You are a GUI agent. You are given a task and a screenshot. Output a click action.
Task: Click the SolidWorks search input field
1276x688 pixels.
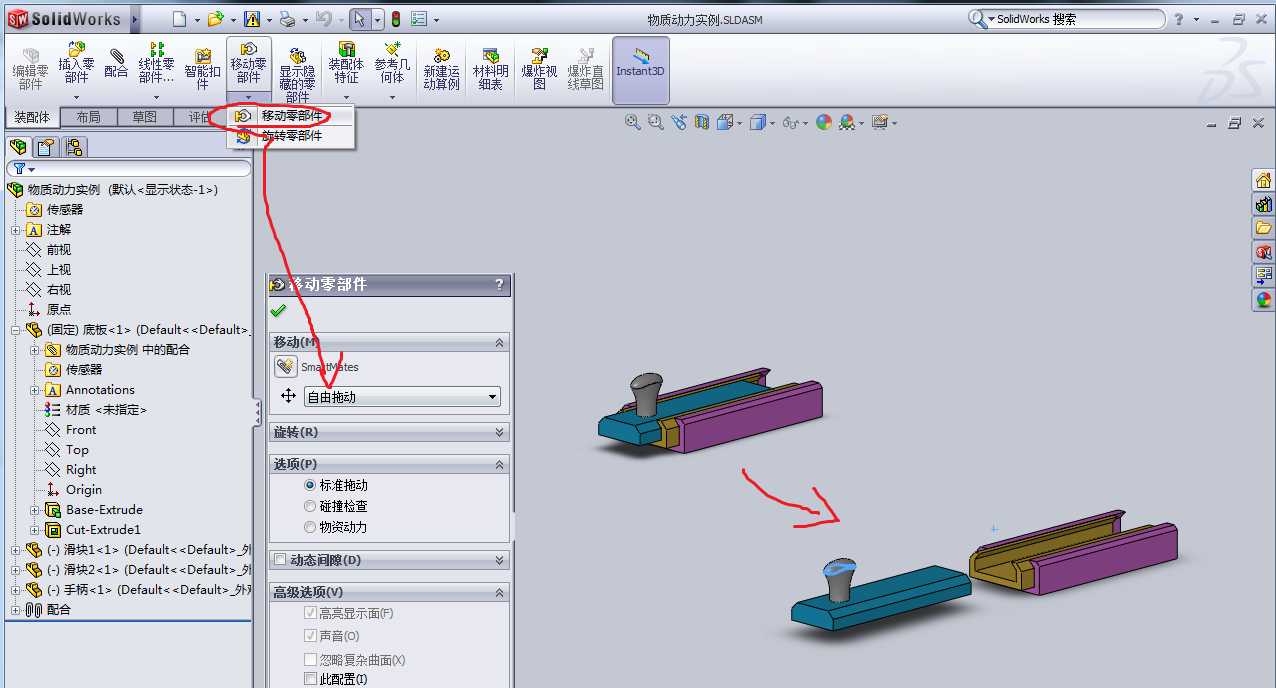[x=1076, y=19]
